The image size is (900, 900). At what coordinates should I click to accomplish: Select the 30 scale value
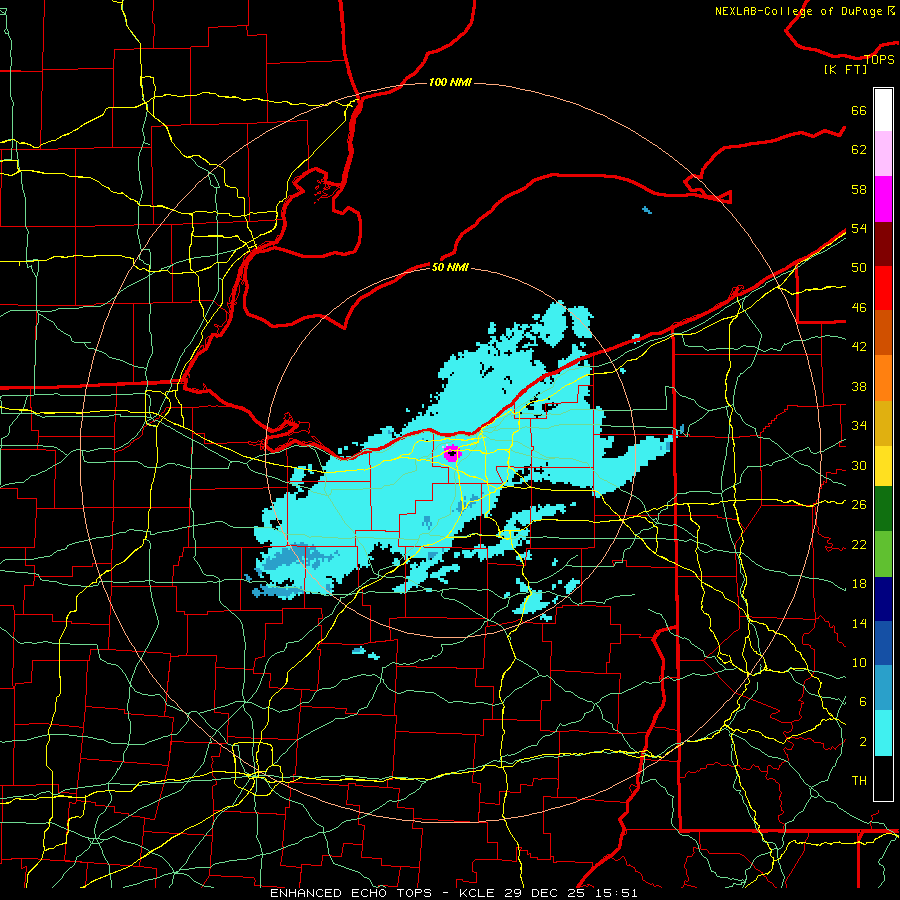point(859,465)
